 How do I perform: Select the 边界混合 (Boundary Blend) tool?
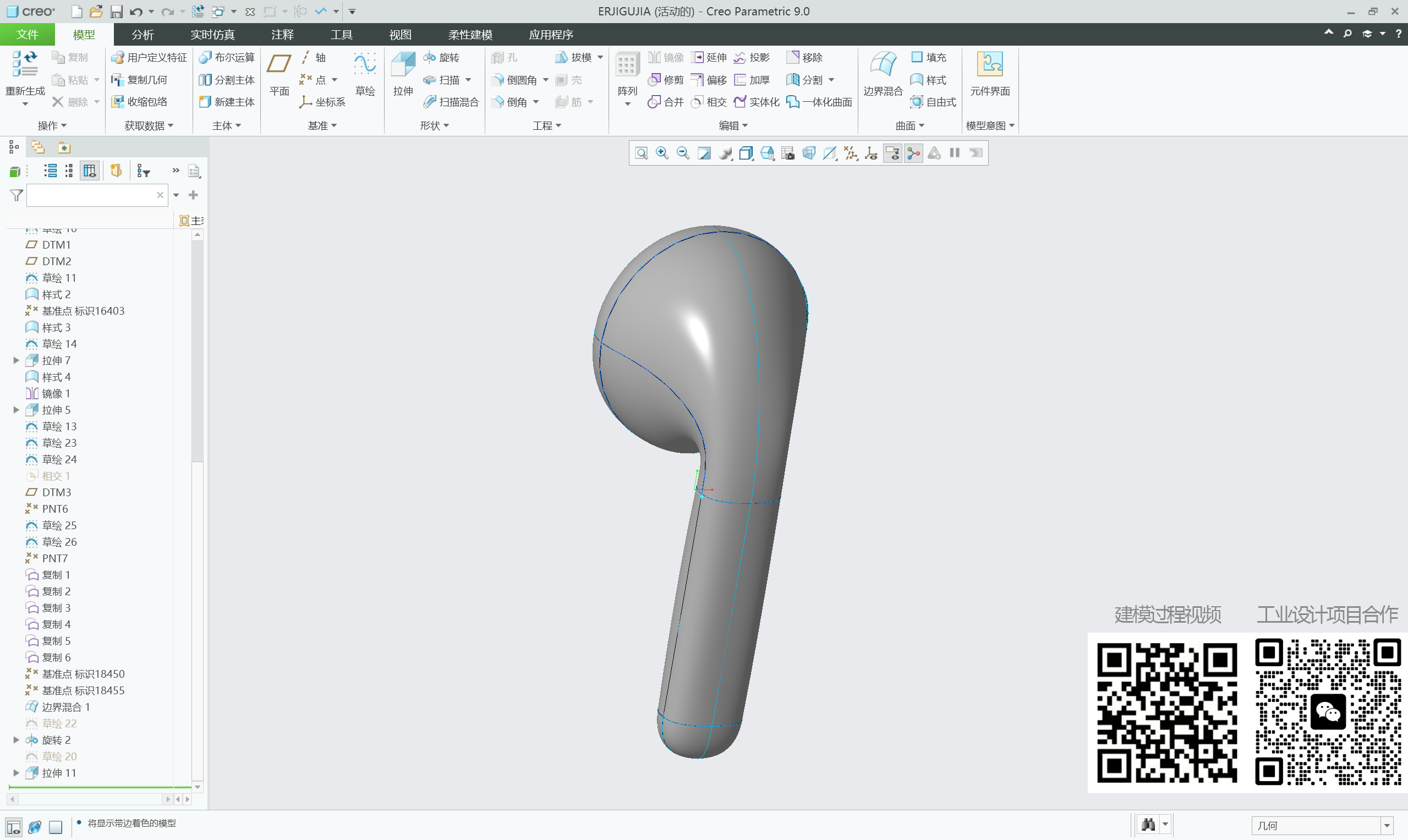coord(882,73)
